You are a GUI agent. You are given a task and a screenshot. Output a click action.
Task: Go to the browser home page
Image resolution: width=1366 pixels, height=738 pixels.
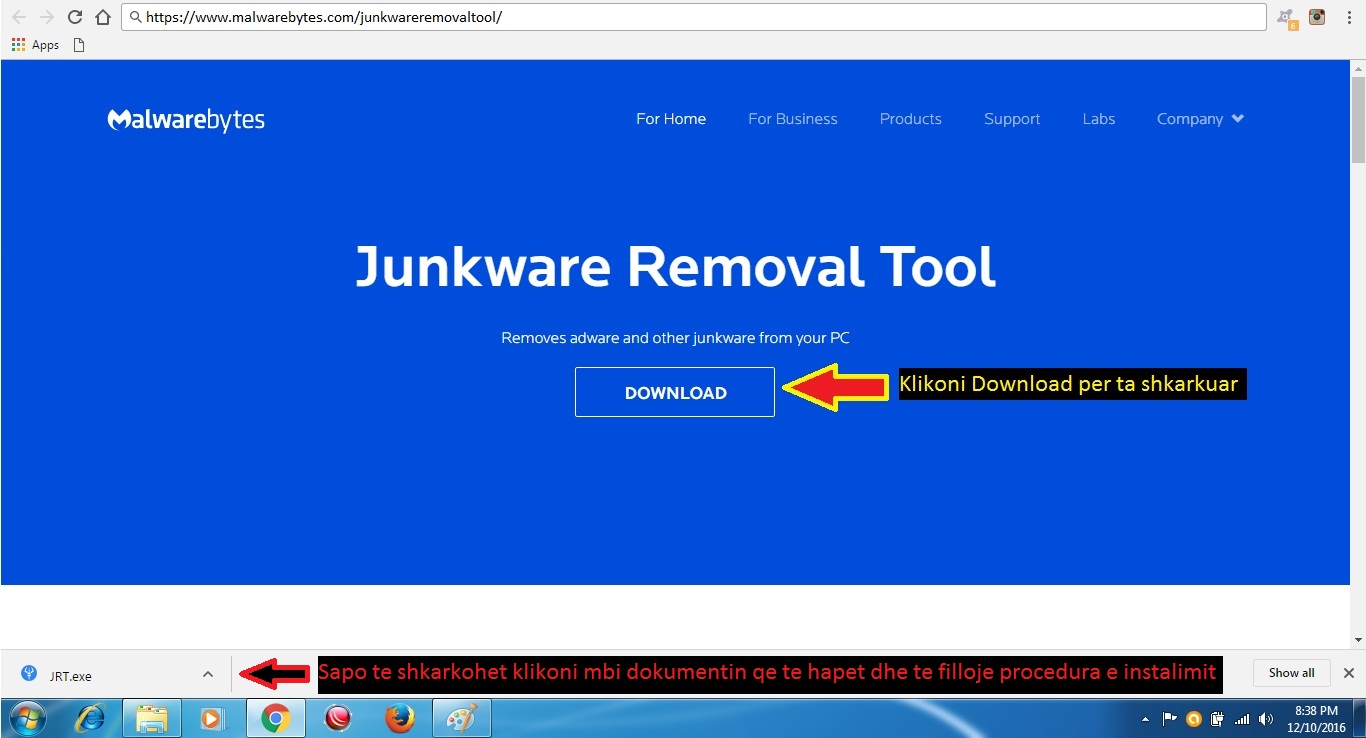pos(103,17)
